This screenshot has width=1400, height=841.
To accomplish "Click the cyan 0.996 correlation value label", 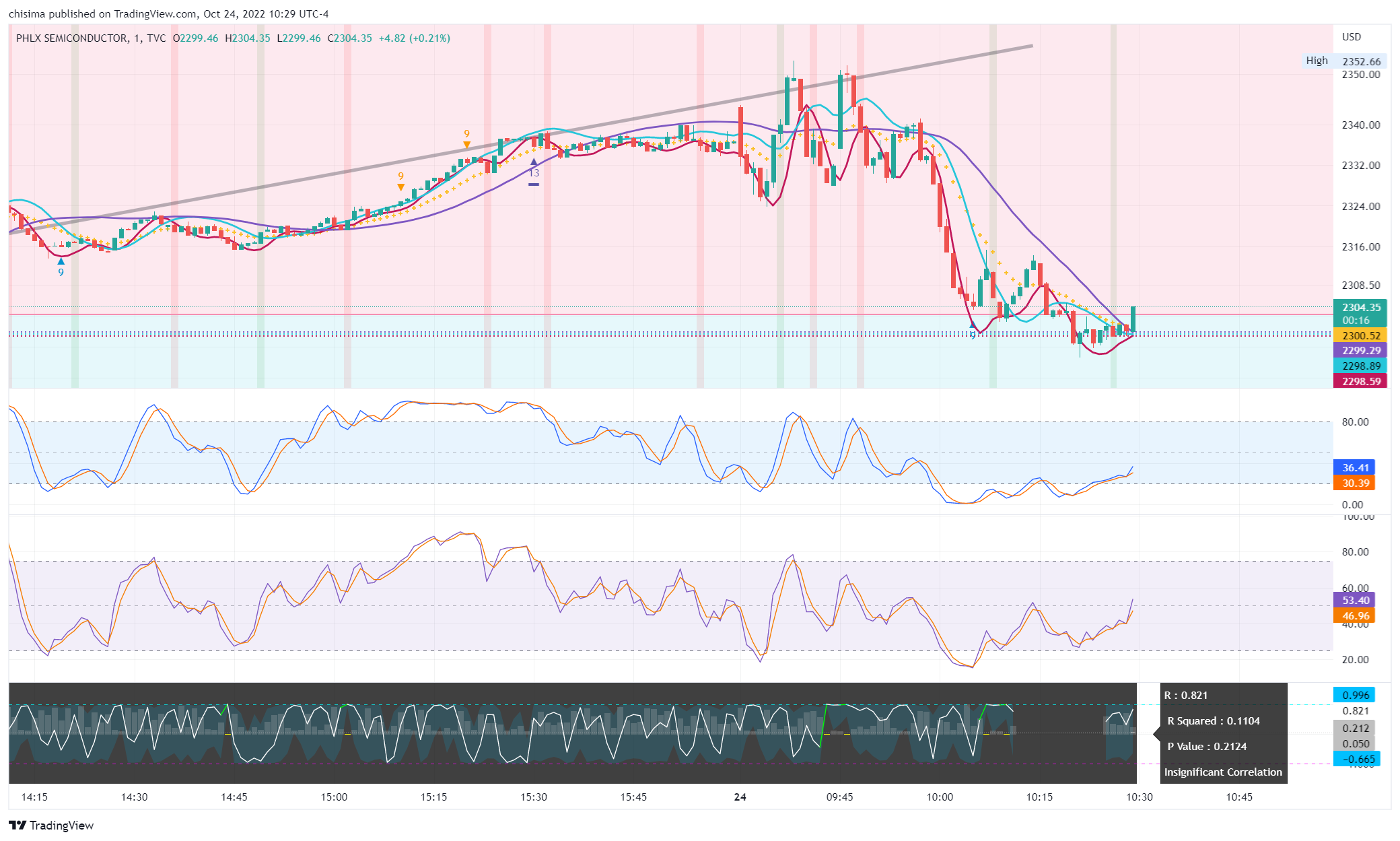I will pos(1354,696).
